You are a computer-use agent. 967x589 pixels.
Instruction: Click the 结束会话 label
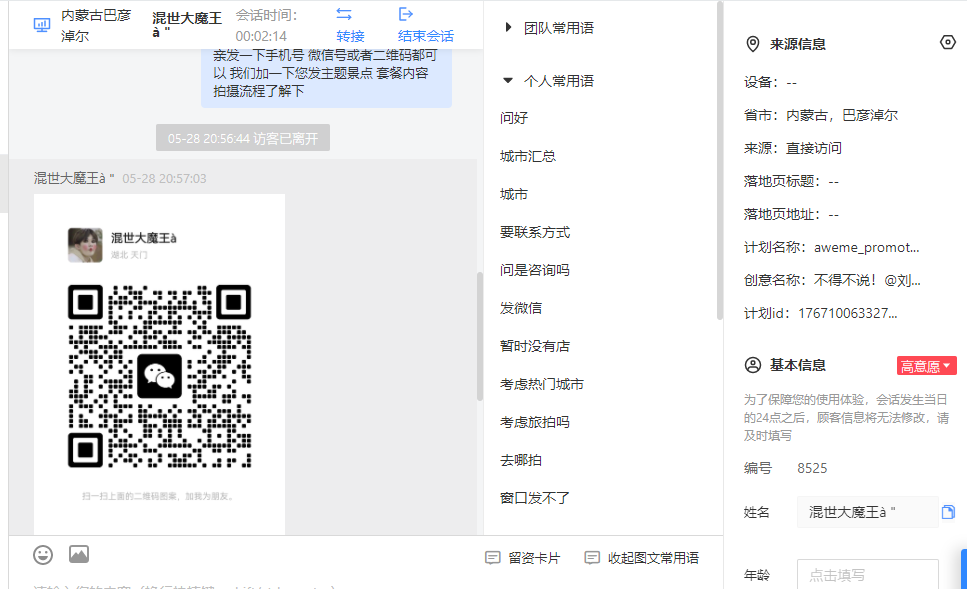coord(426,36)
